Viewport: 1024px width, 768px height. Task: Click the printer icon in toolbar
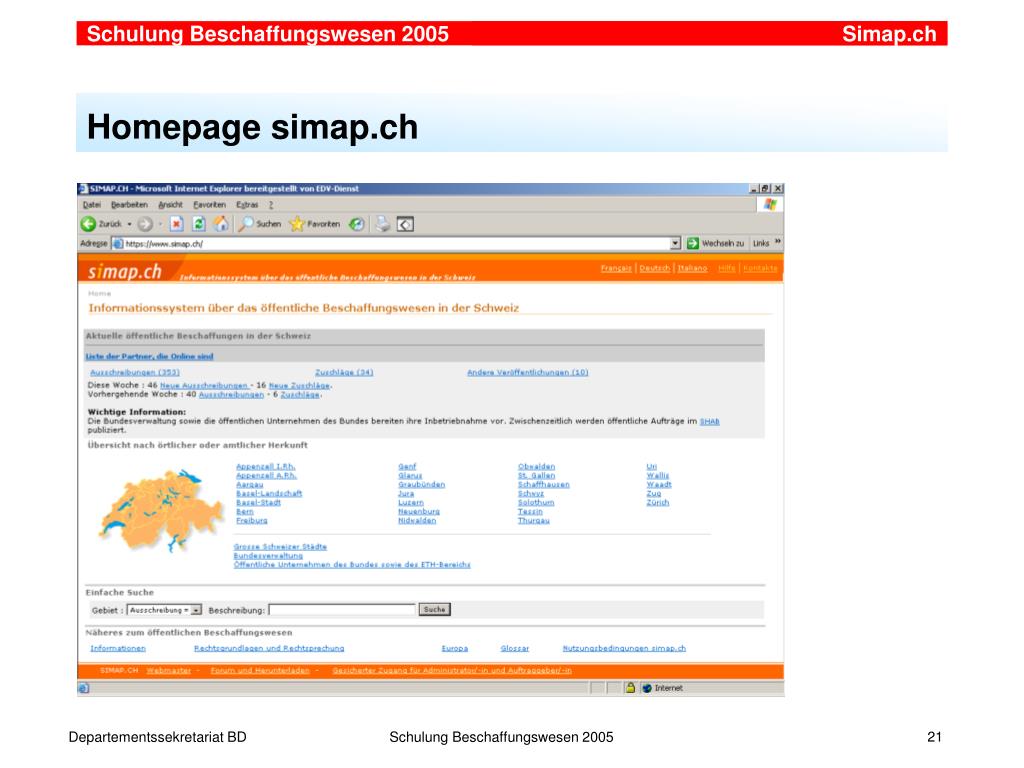[383, 224]
